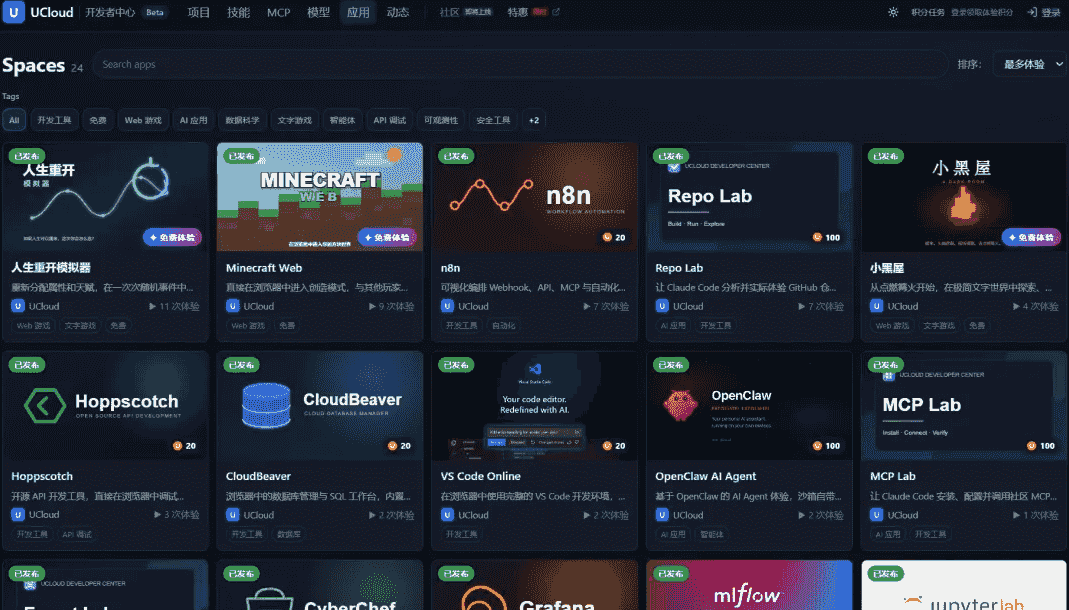Viewport: 1069px width, 610px height.
Task: Open the MCP nav tab
Action: point(278,12)
